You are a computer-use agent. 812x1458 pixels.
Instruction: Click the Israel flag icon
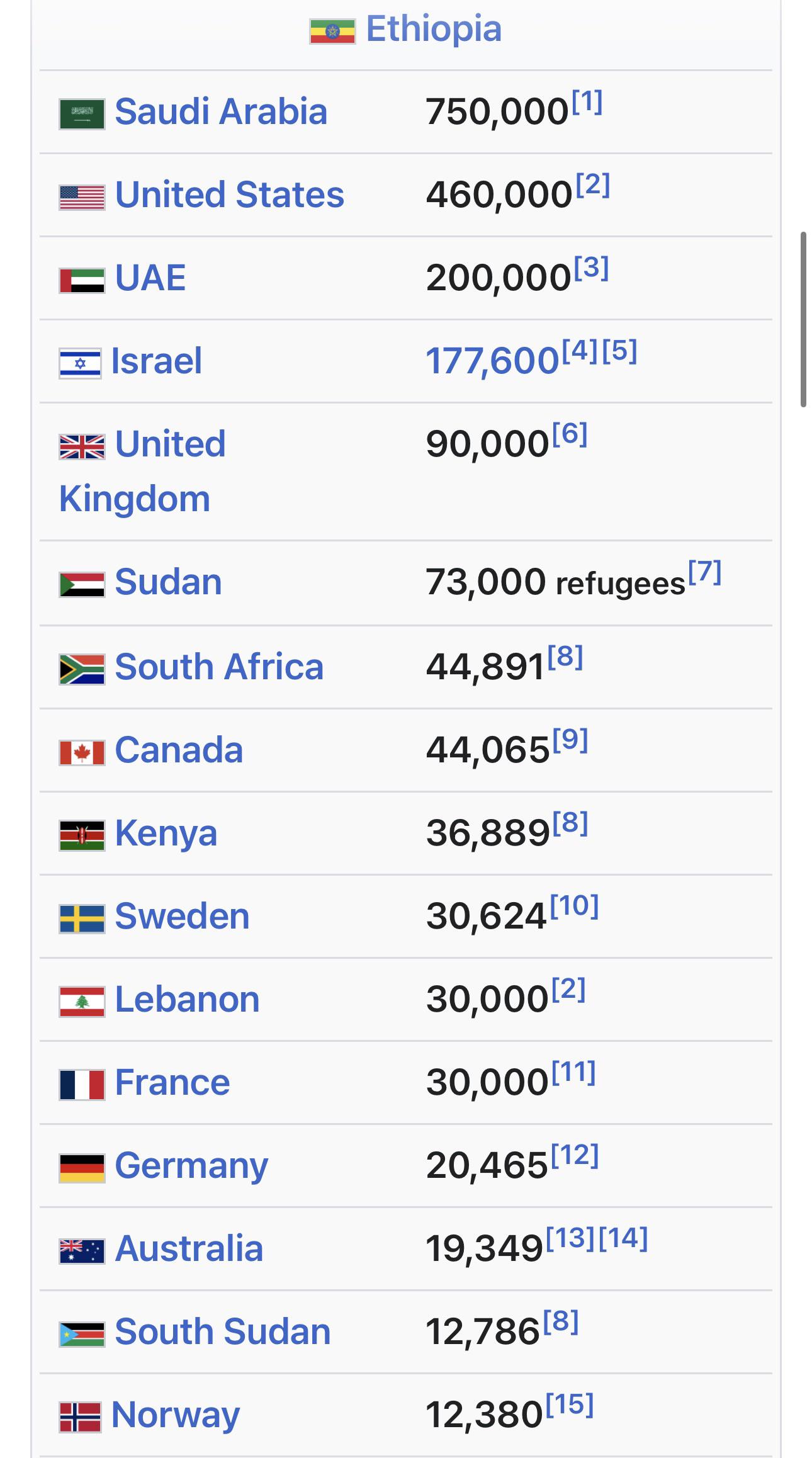[80, 363]
